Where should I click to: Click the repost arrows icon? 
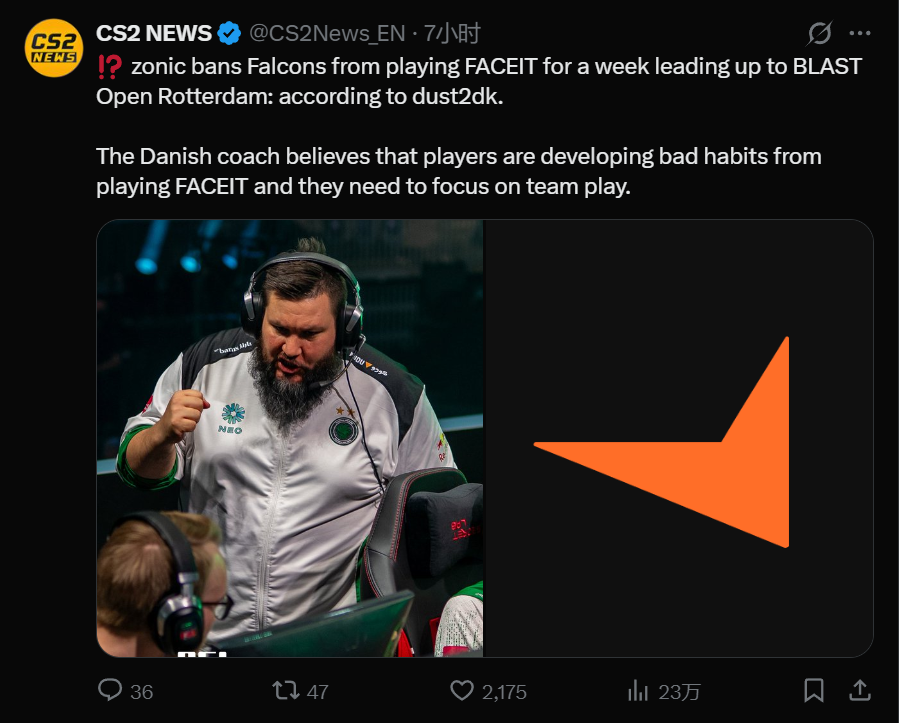[286, 690]
